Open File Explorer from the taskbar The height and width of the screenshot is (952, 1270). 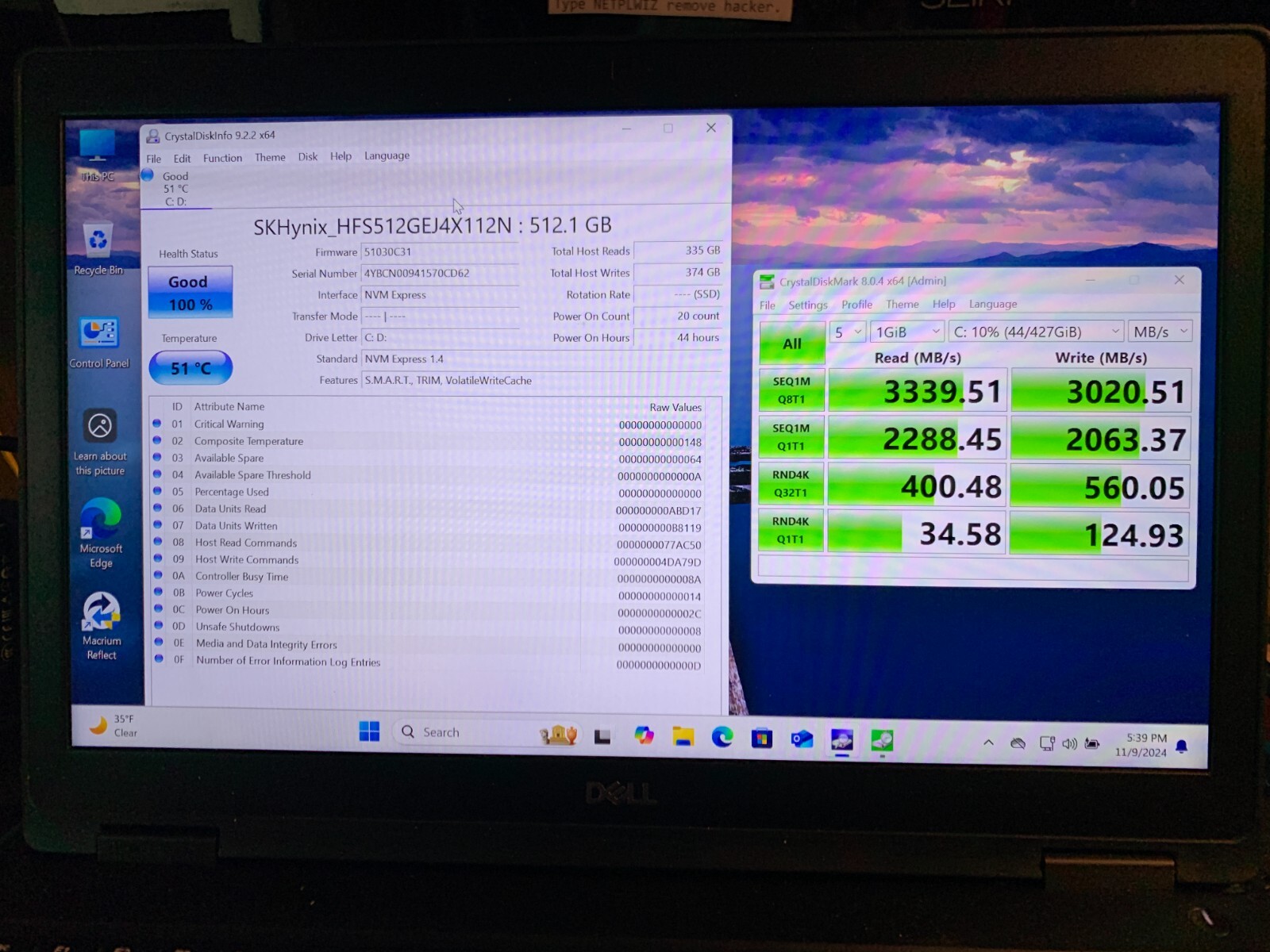tap(683, 737)
